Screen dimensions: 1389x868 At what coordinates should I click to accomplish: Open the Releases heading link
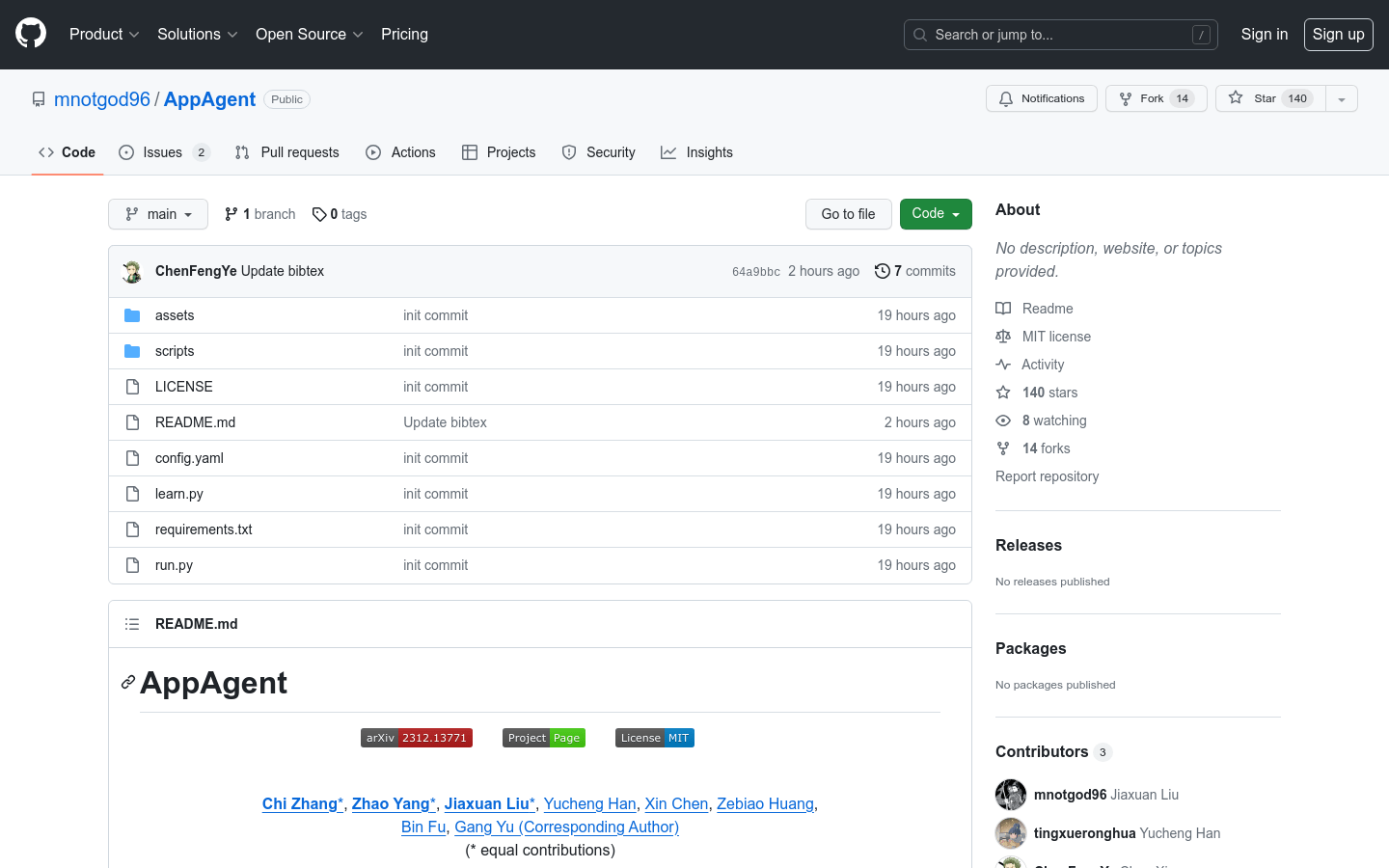(x=1028, y=545)
